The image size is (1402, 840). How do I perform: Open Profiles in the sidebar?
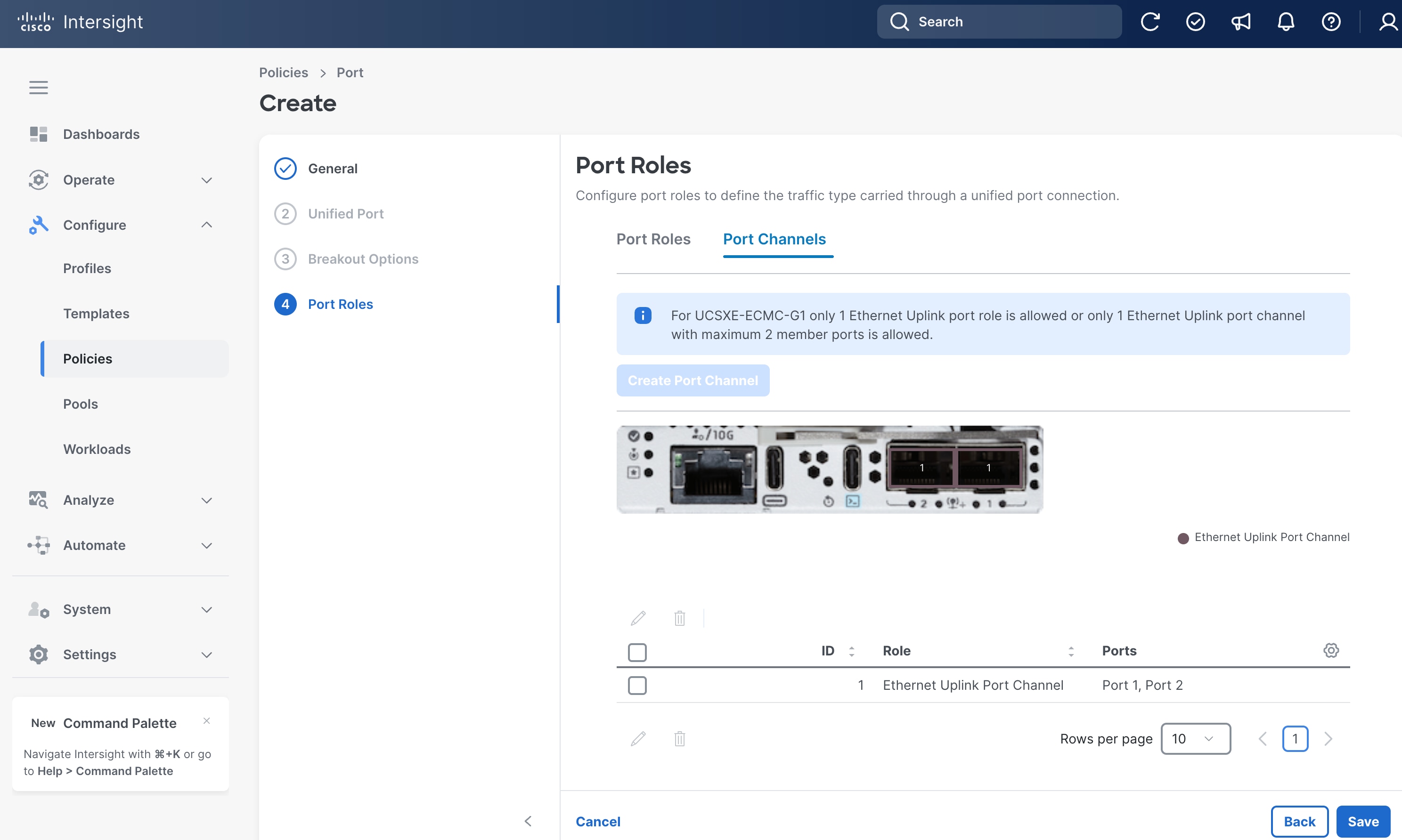pyautogui.click(x=87, y=268)
